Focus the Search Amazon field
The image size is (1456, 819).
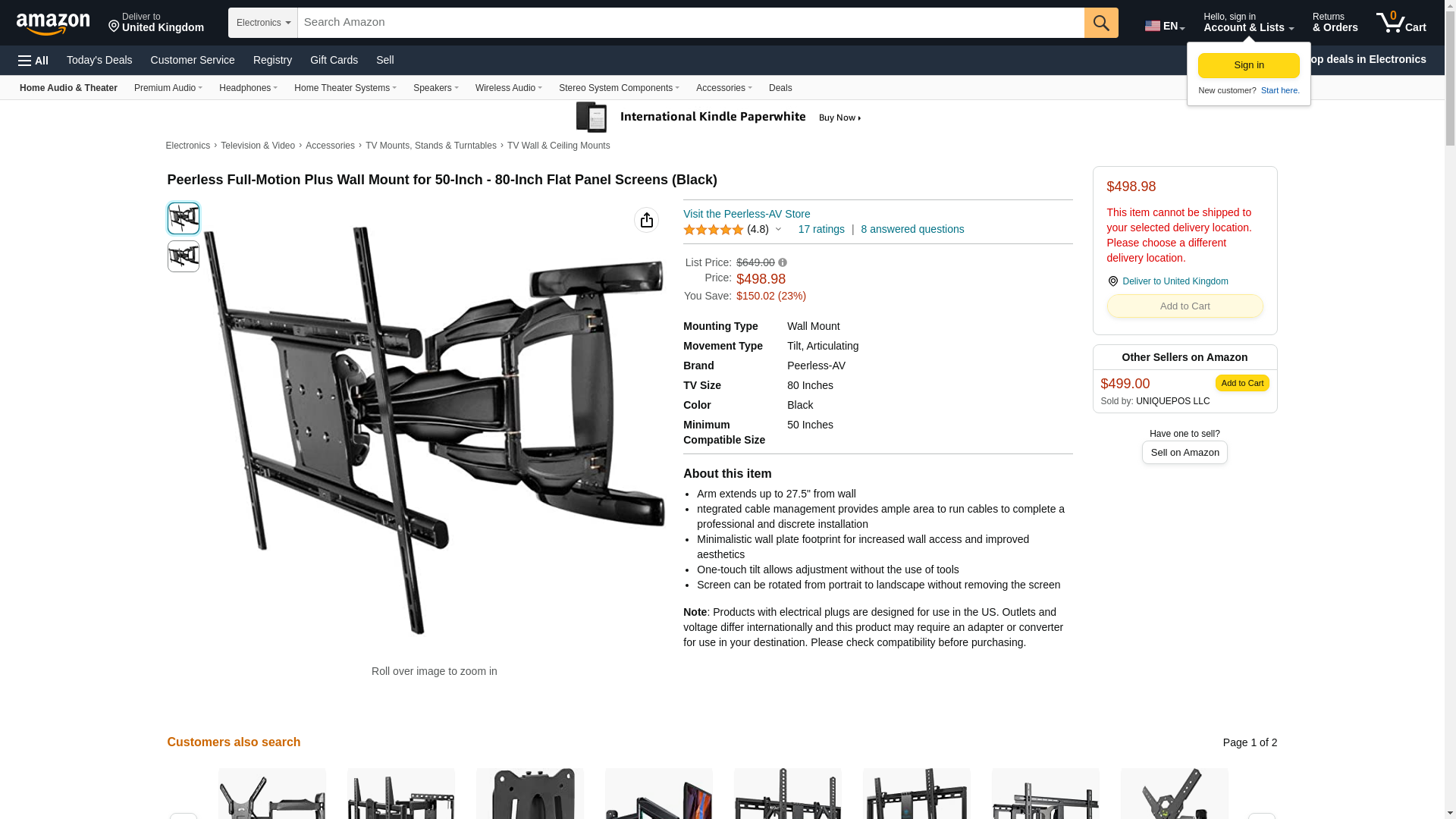pyautogui.click(x=691, y=23)
